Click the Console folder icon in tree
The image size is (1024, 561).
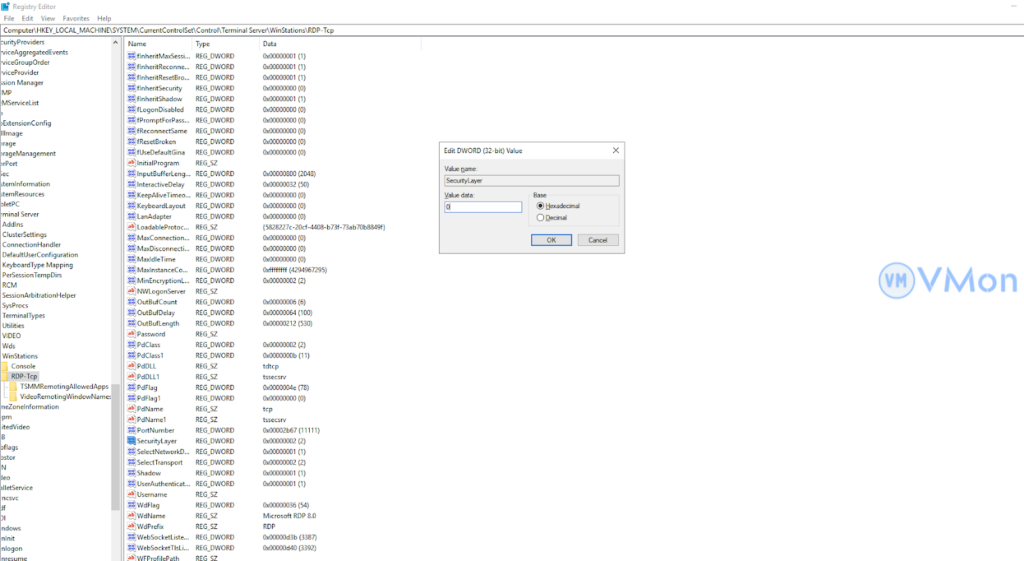coord(5,366)
